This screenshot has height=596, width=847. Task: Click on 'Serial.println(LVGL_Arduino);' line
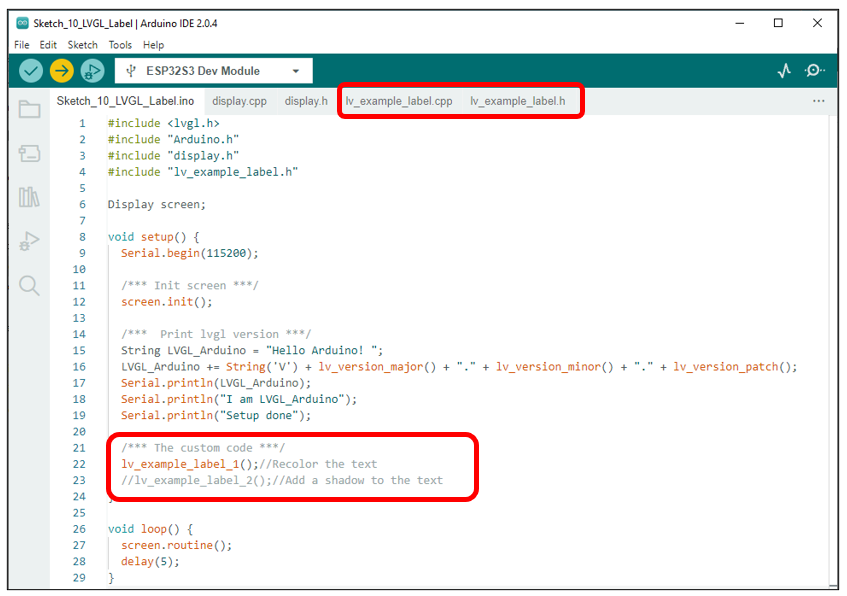[x=216, y=383]
